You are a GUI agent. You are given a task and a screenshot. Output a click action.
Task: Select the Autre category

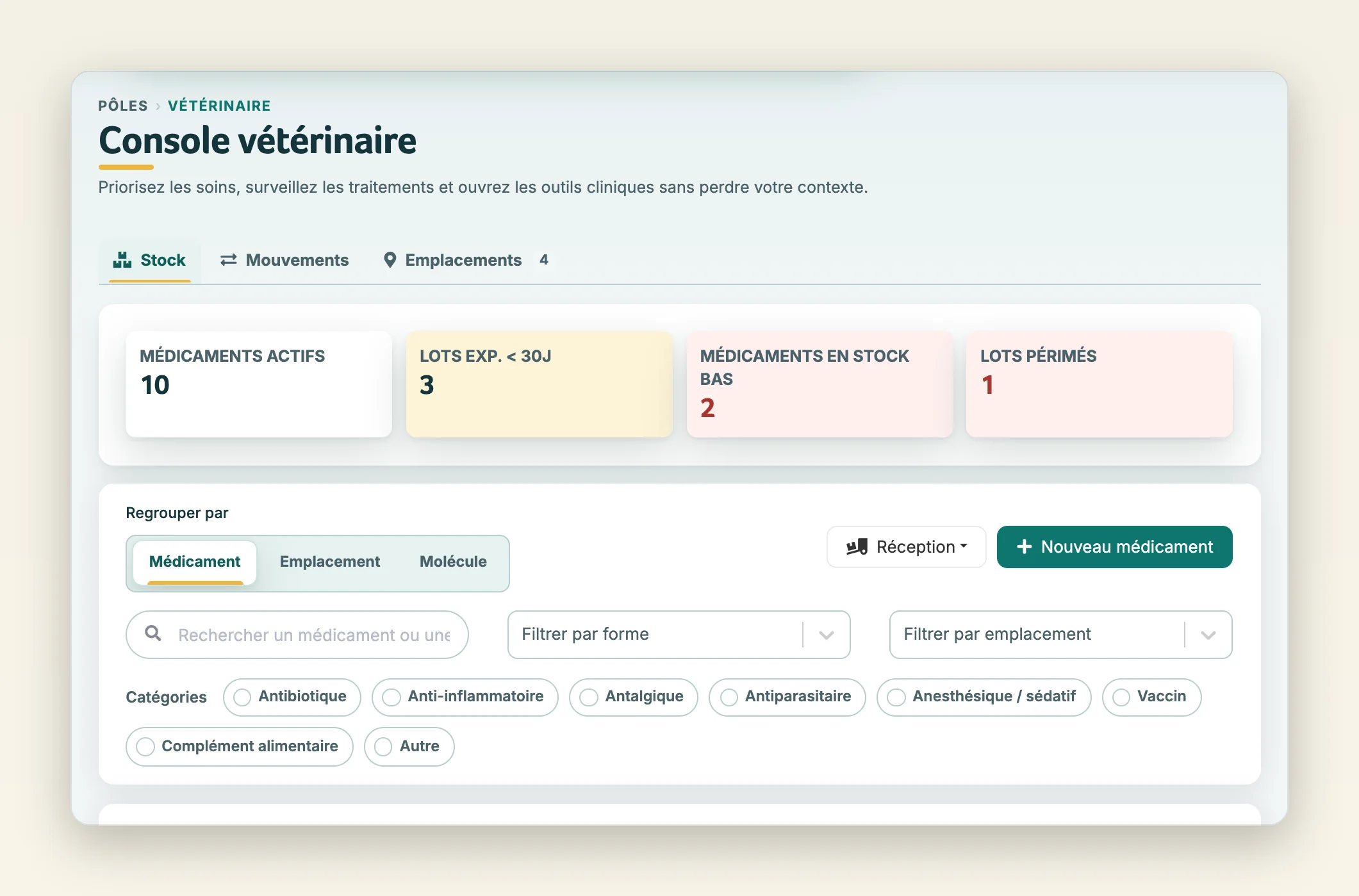(409, 747)
